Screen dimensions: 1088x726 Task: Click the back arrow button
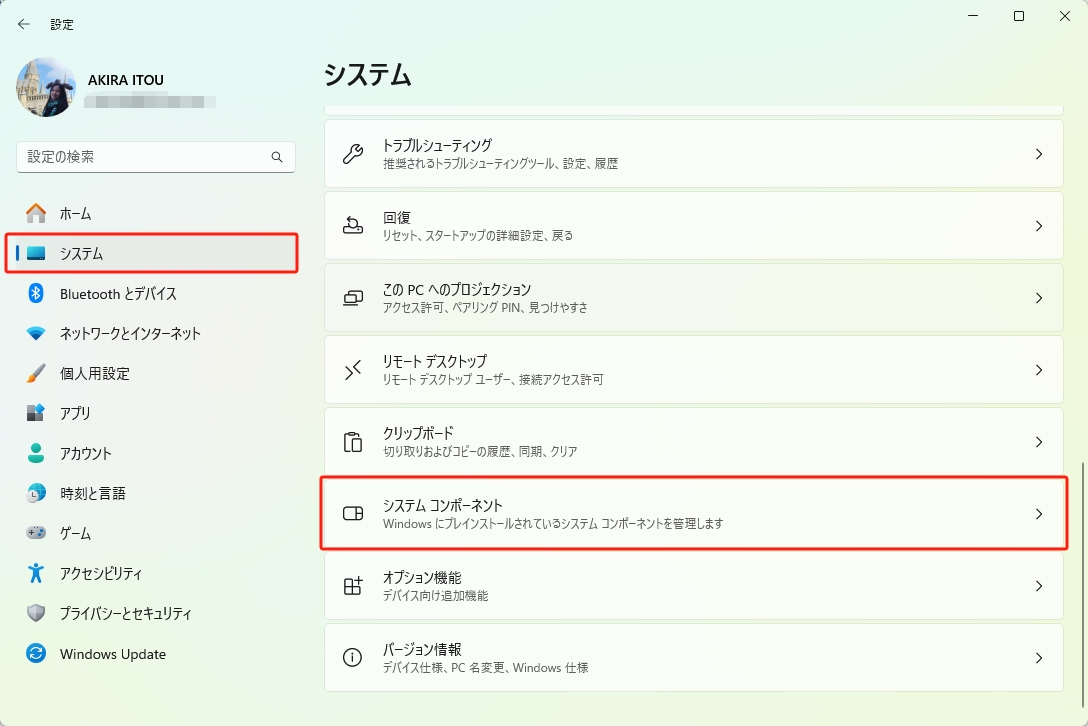pos(22,23)
